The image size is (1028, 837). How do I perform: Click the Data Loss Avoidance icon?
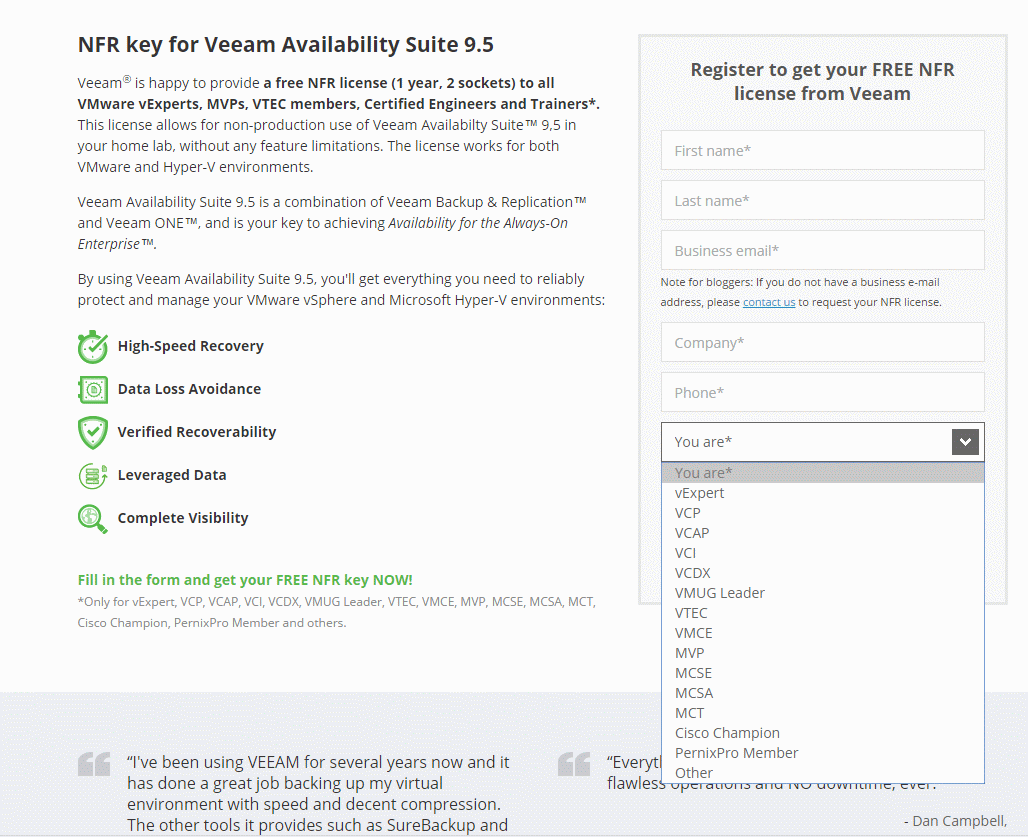pyautogui.click(x=92, y=389)
